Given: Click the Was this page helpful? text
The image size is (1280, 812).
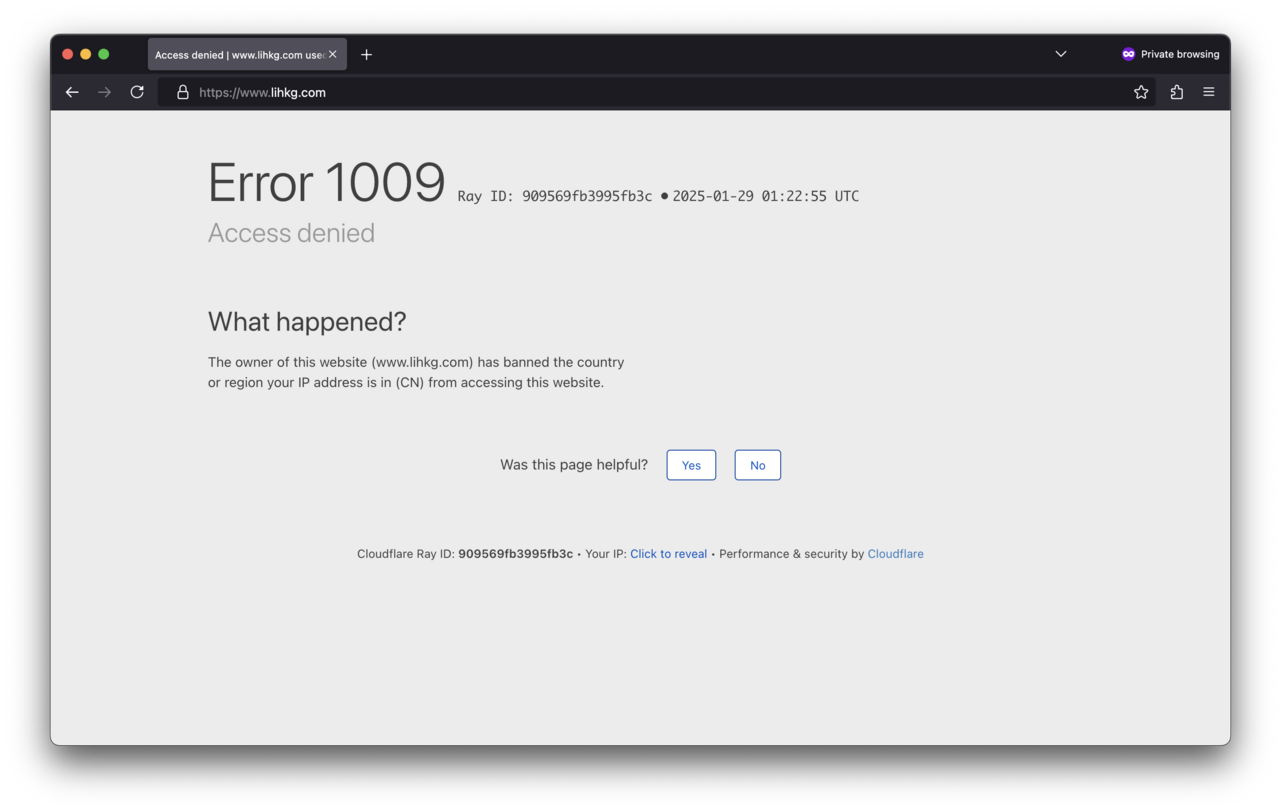Looking at the screenshot, I should (574, 465).
